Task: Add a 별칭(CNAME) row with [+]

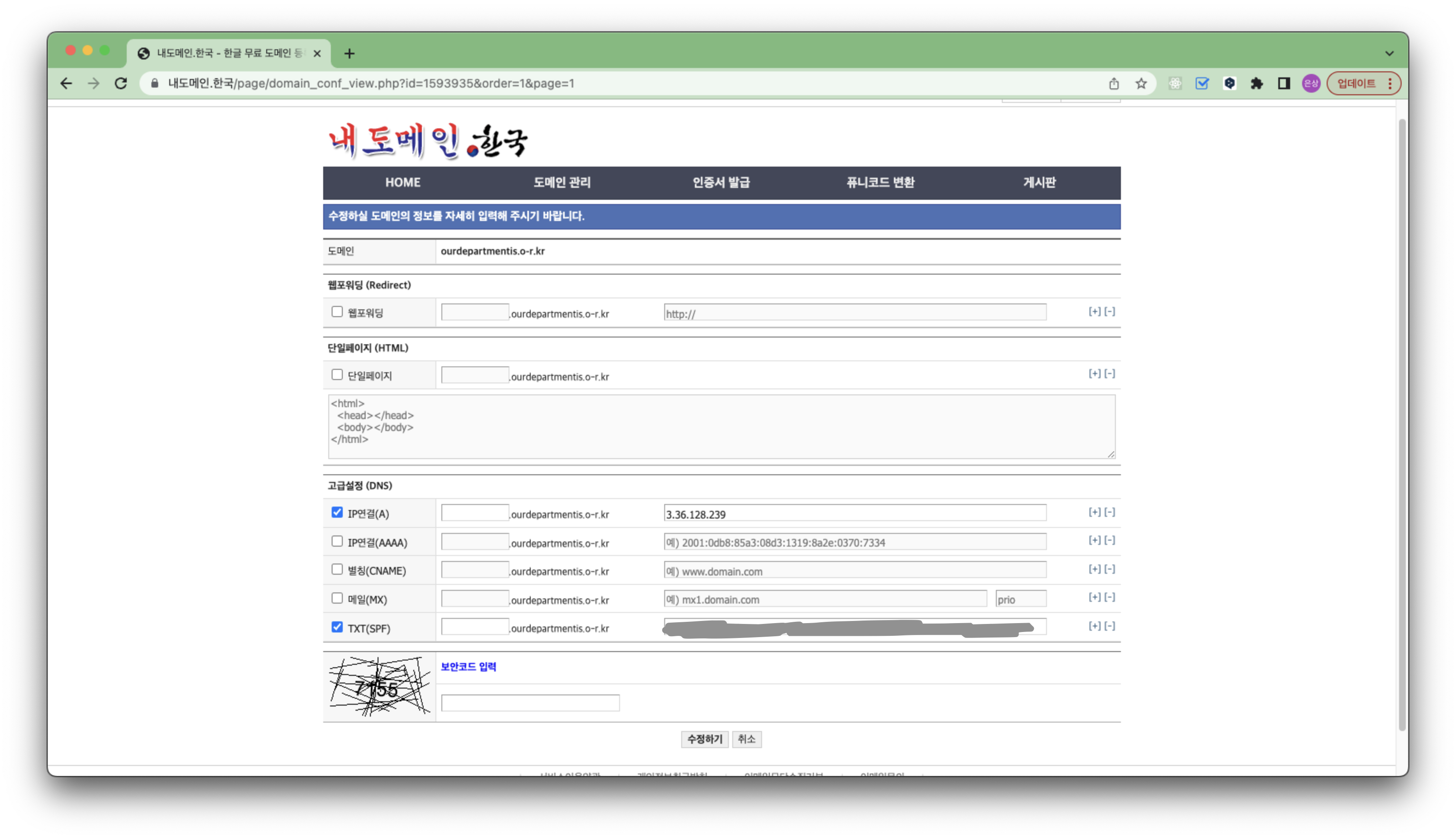Action: pyautogui.click(x=1094, y=570)
